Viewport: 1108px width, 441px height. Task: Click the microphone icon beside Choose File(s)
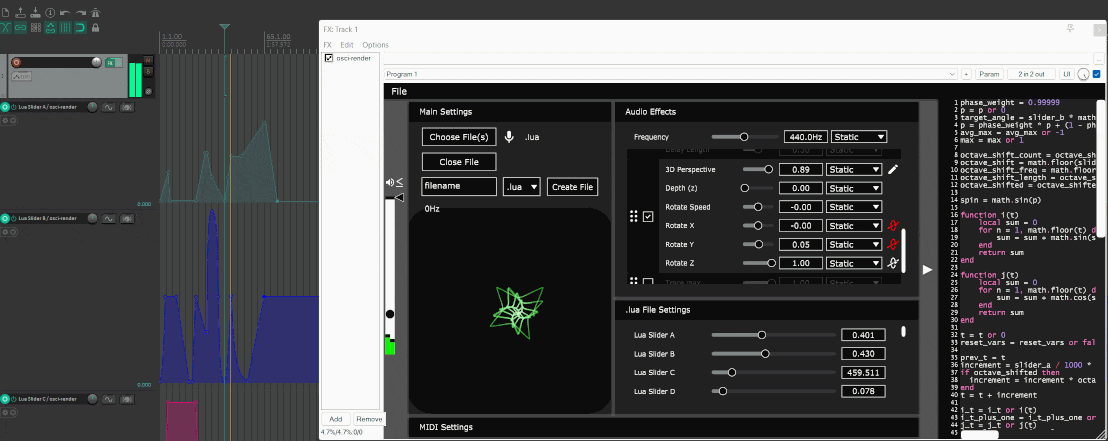509,137
